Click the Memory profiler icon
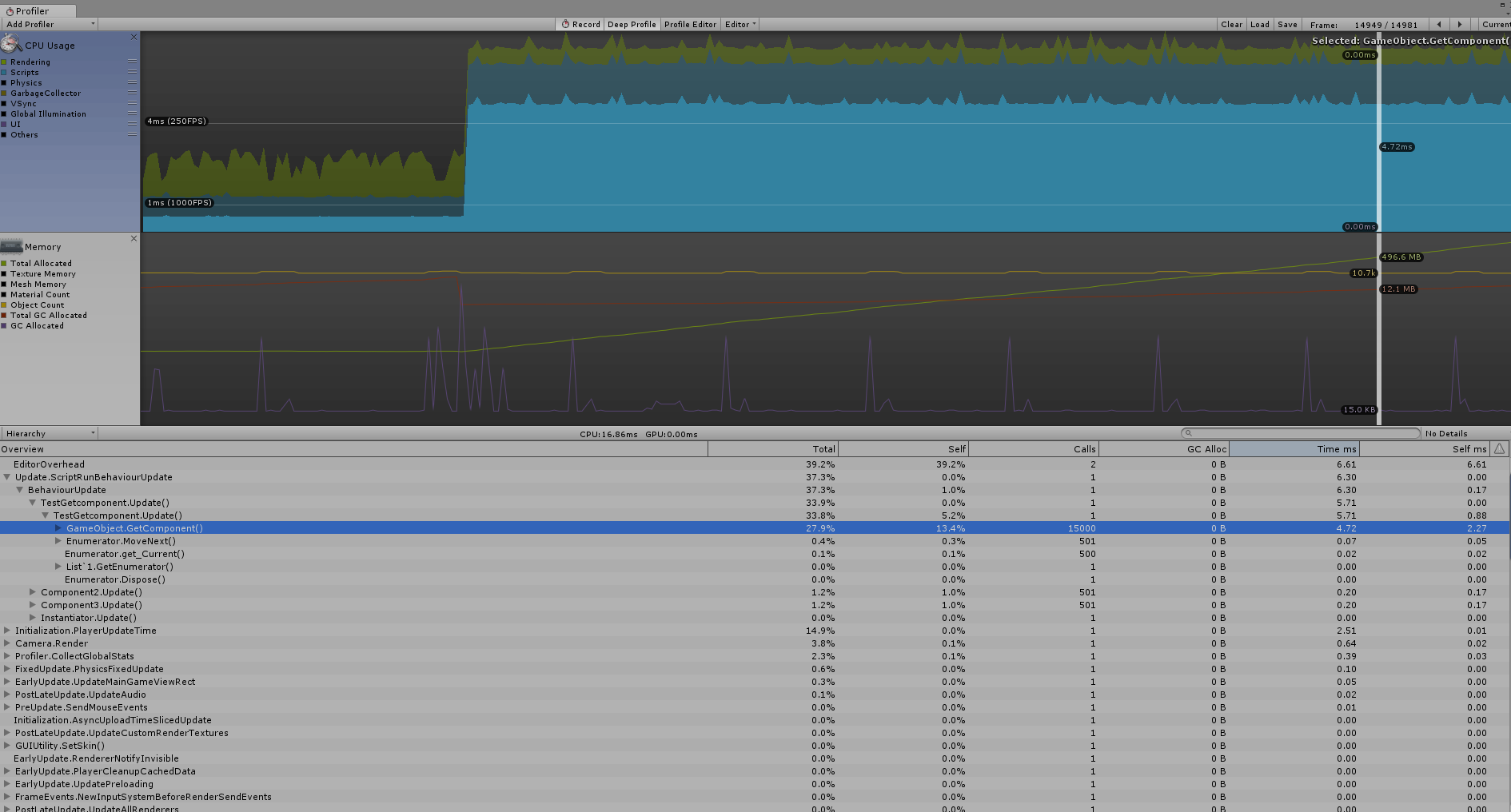The image size is (1511, 812). pyautogui.click(x=11, y=246)
